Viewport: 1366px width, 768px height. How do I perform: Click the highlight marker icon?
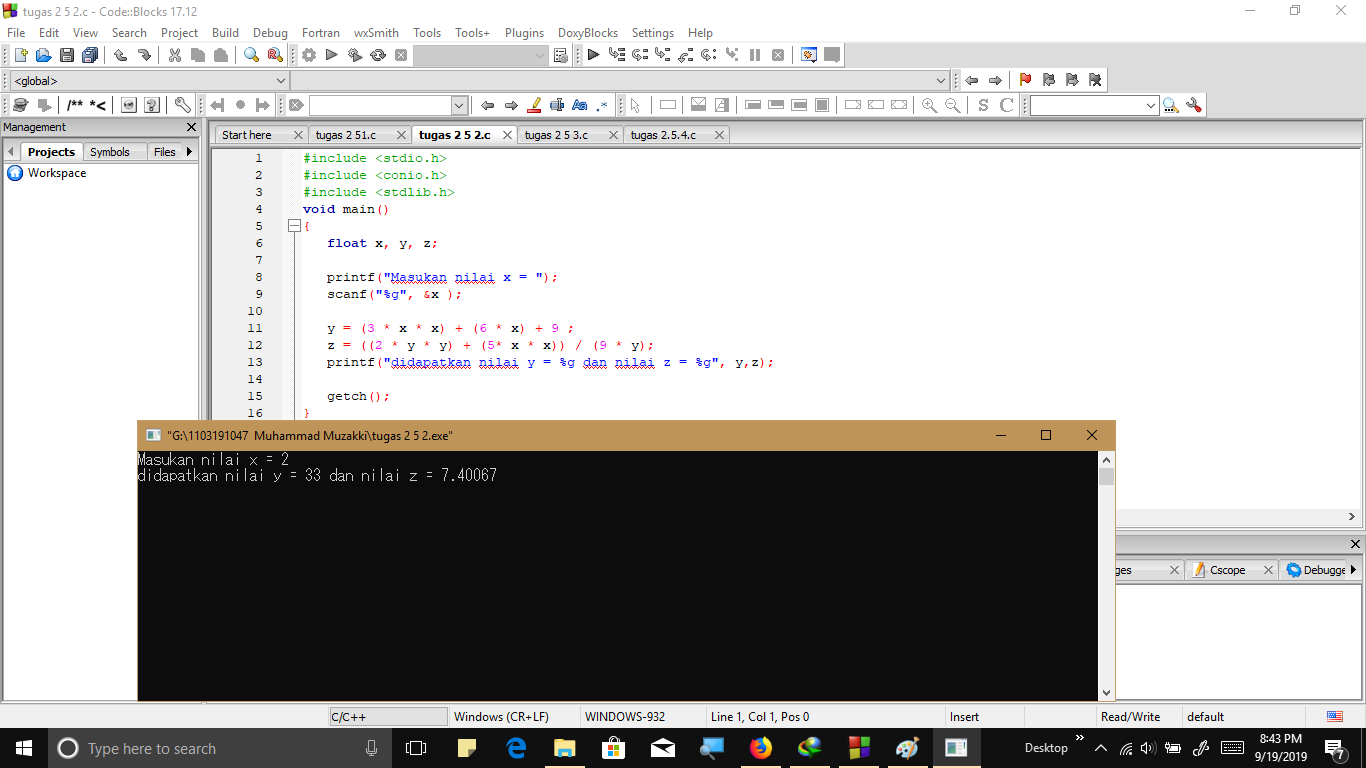click(x=534, y=105)
